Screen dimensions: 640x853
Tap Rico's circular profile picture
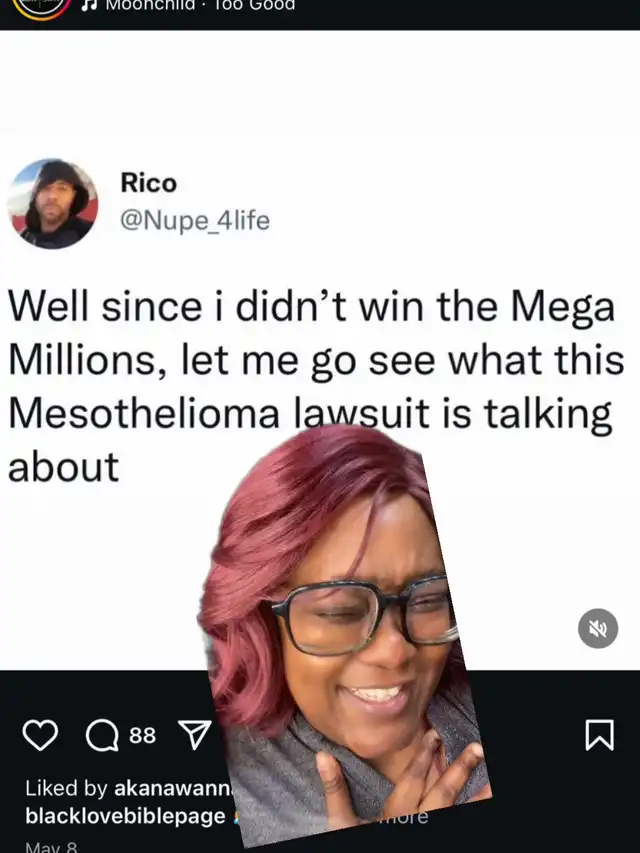[x=52, y=203]
